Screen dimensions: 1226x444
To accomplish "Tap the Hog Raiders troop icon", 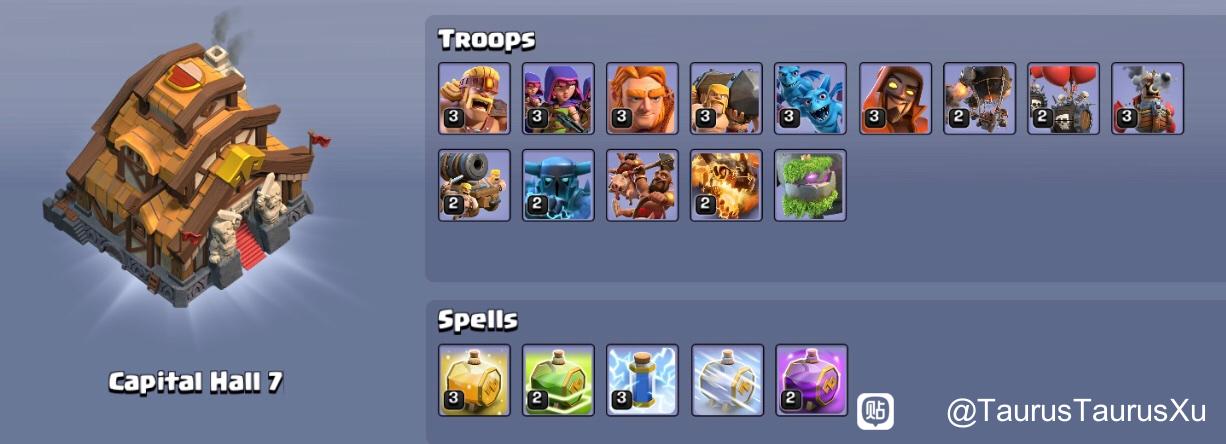I will click(643, 185).
